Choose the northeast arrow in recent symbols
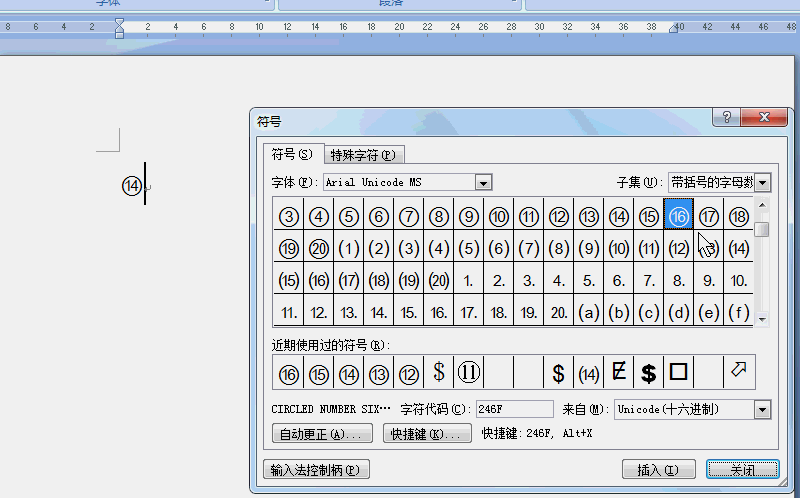Image resolution: width=800 pixels, height=498 pixels. pos(739,371)
